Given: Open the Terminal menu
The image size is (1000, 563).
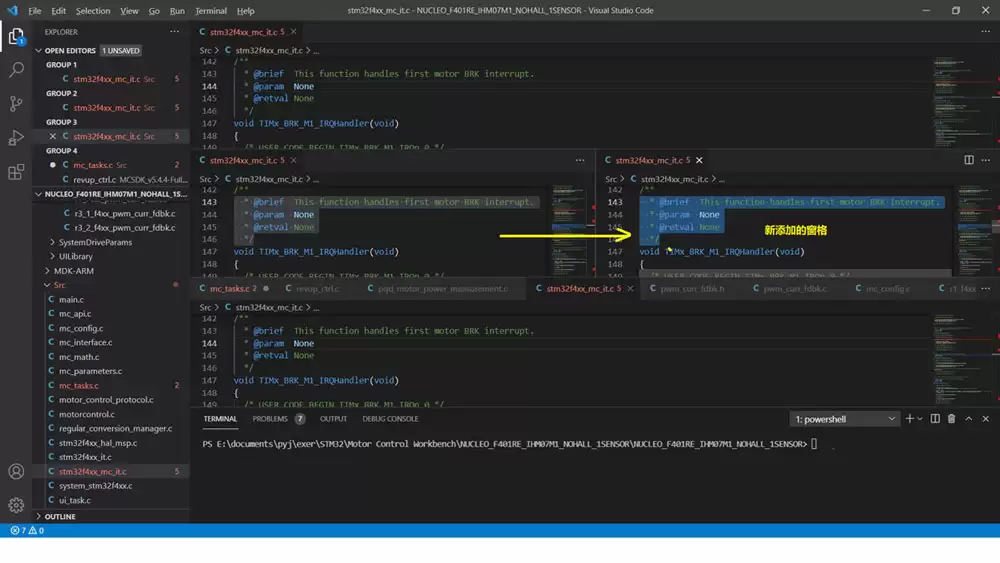Looking at the screenshot, I should tap(210, 11).
